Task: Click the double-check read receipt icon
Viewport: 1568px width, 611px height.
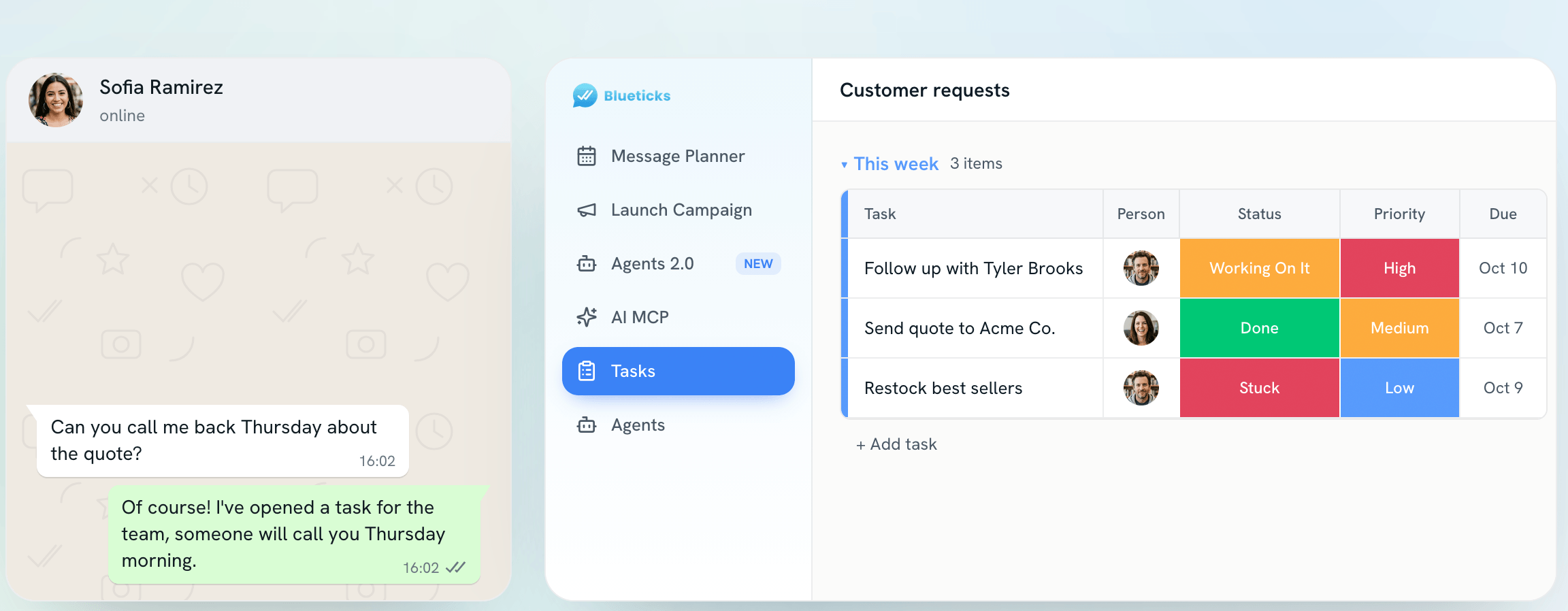Action: 455,567
